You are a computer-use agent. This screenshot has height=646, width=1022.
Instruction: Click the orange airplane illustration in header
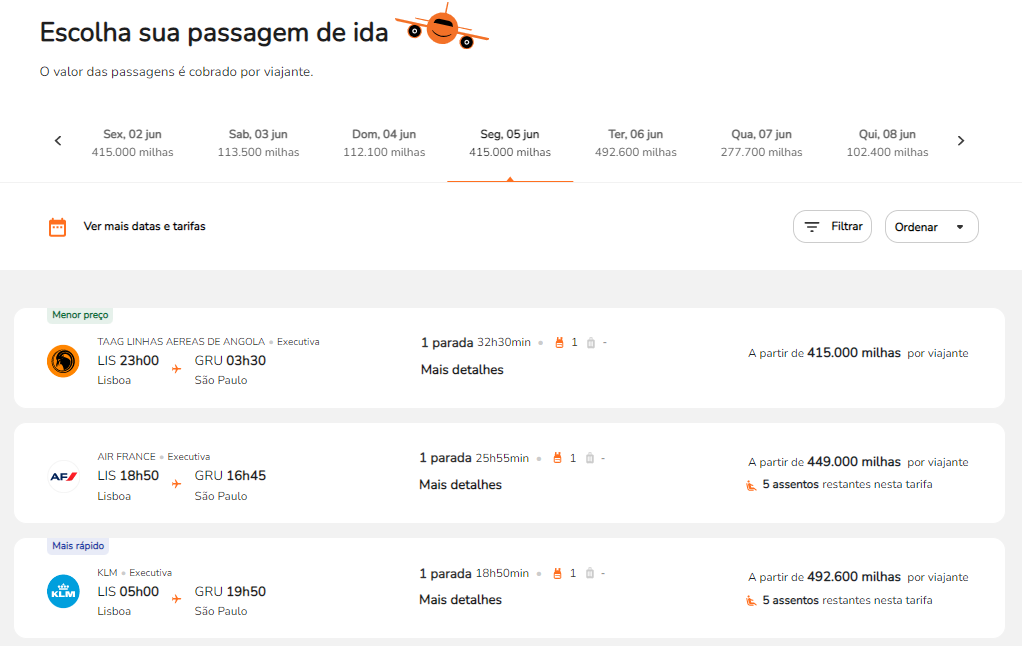[442, 27]
